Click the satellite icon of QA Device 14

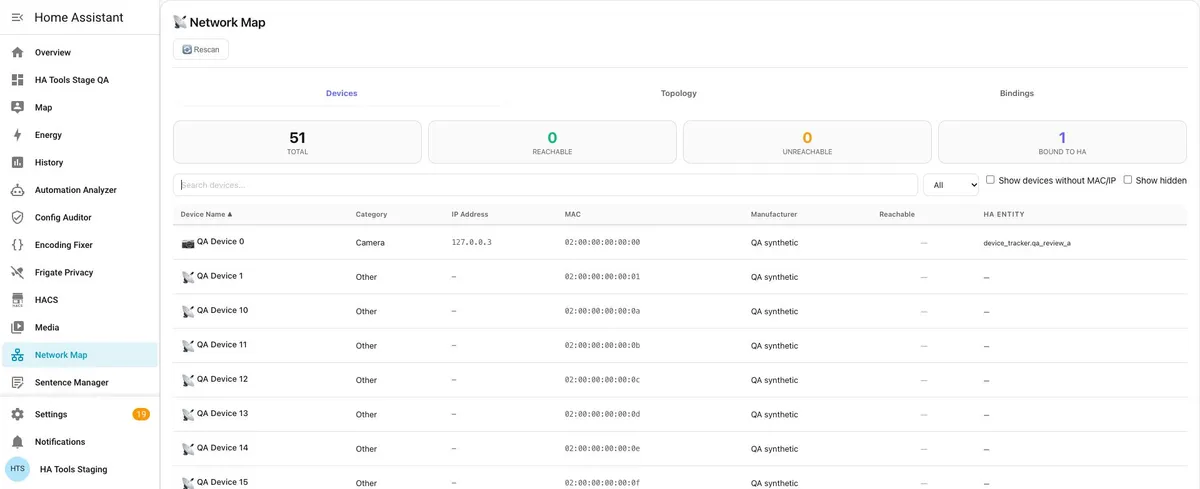188,449
